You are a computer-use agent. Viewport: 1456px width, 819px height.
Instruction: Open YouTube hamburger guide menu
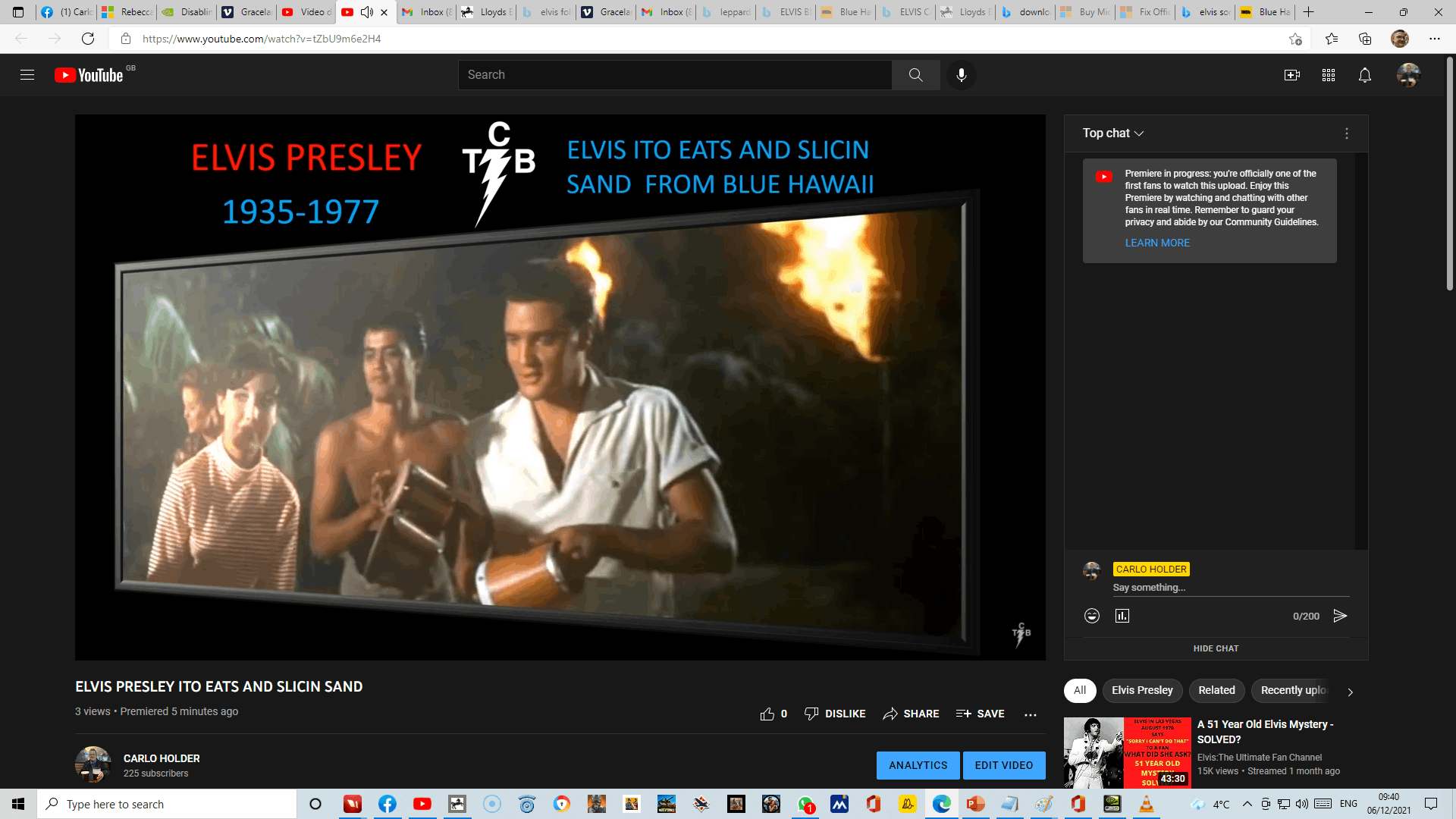pos(27,75)
